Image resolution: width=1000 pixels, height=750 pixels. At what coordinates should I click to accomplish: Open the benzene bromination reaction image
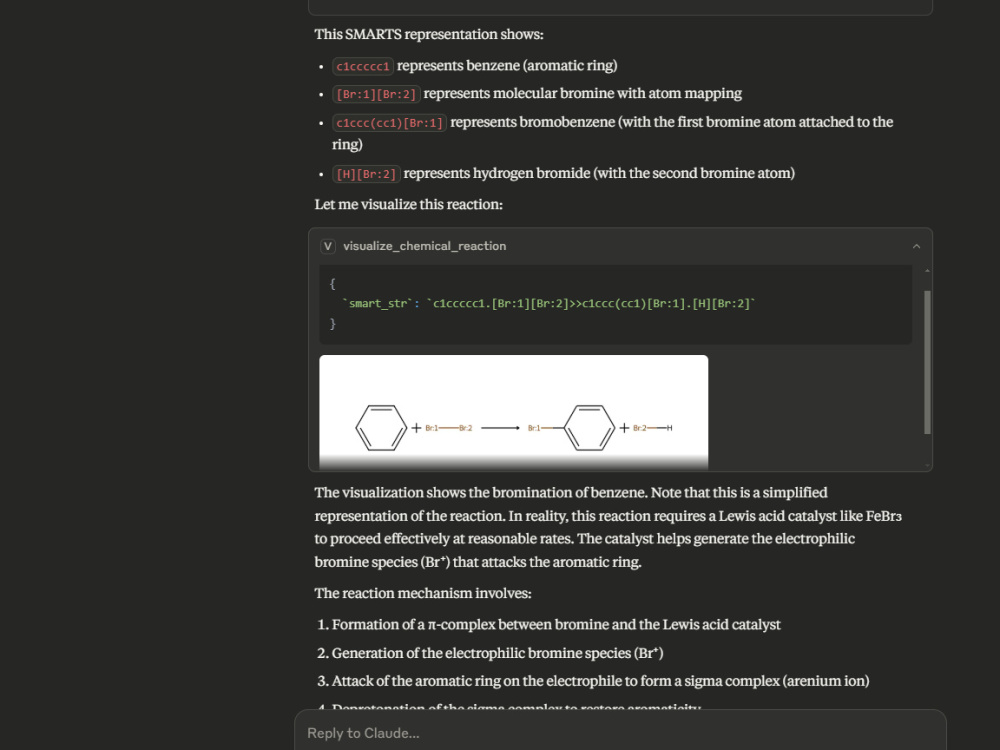click(513, 413)
